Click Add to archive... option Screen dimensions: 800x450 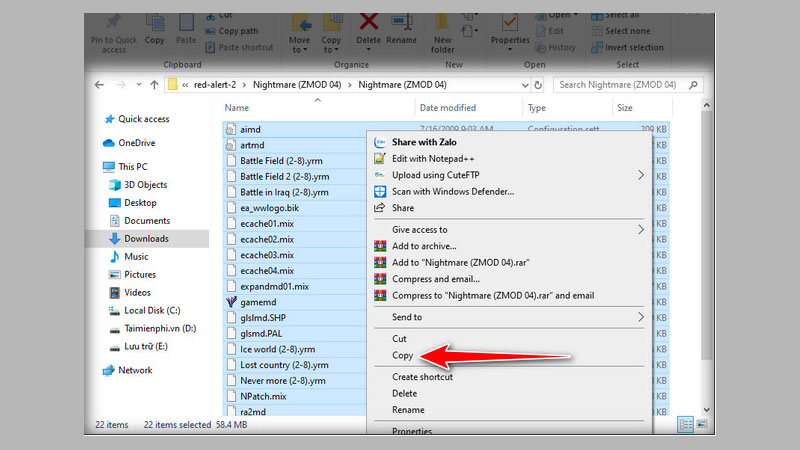pos(424,246)
